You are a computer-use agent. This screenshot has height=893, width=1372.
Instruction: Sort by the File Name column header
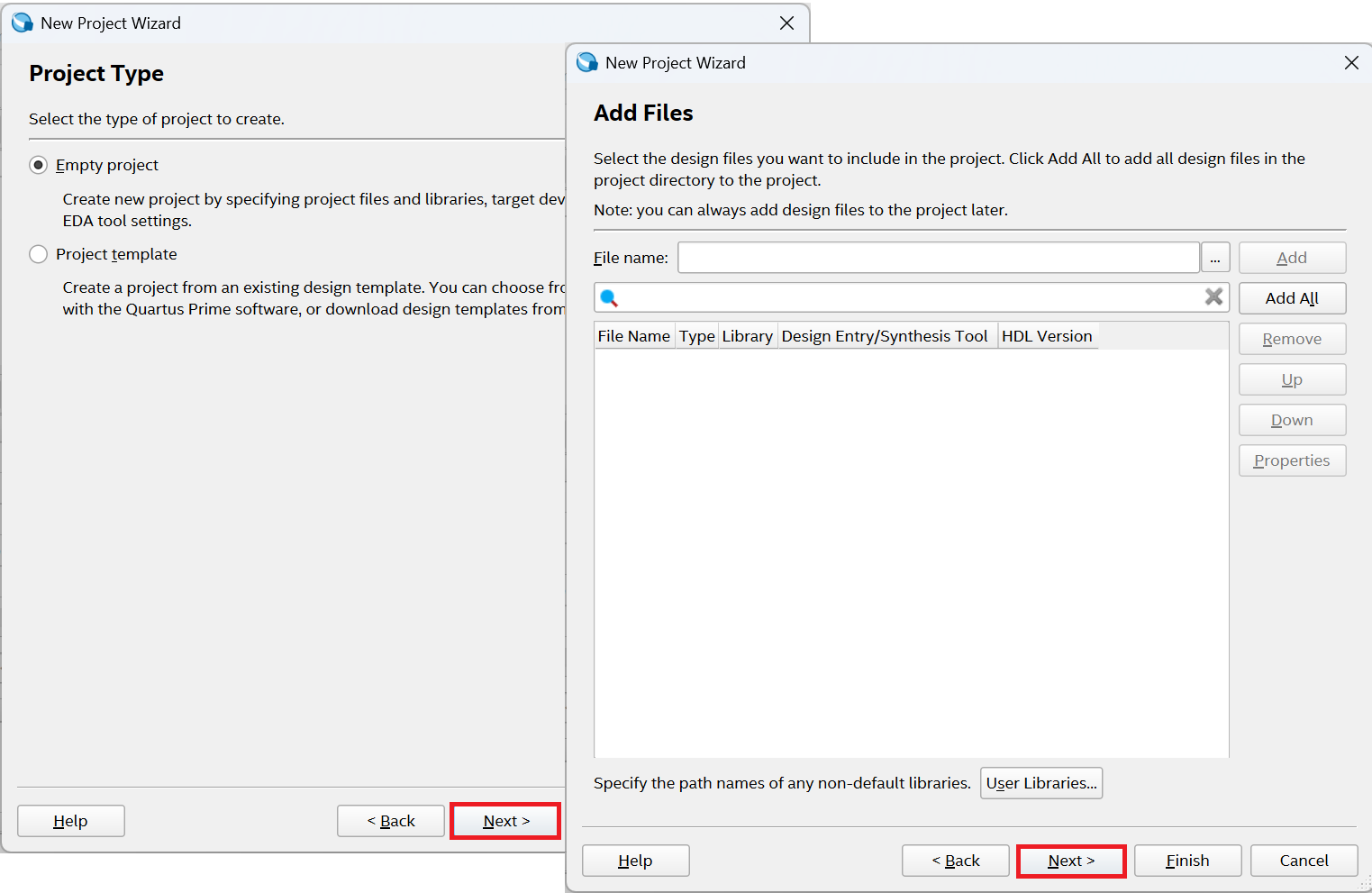click(x=633, y=336)
